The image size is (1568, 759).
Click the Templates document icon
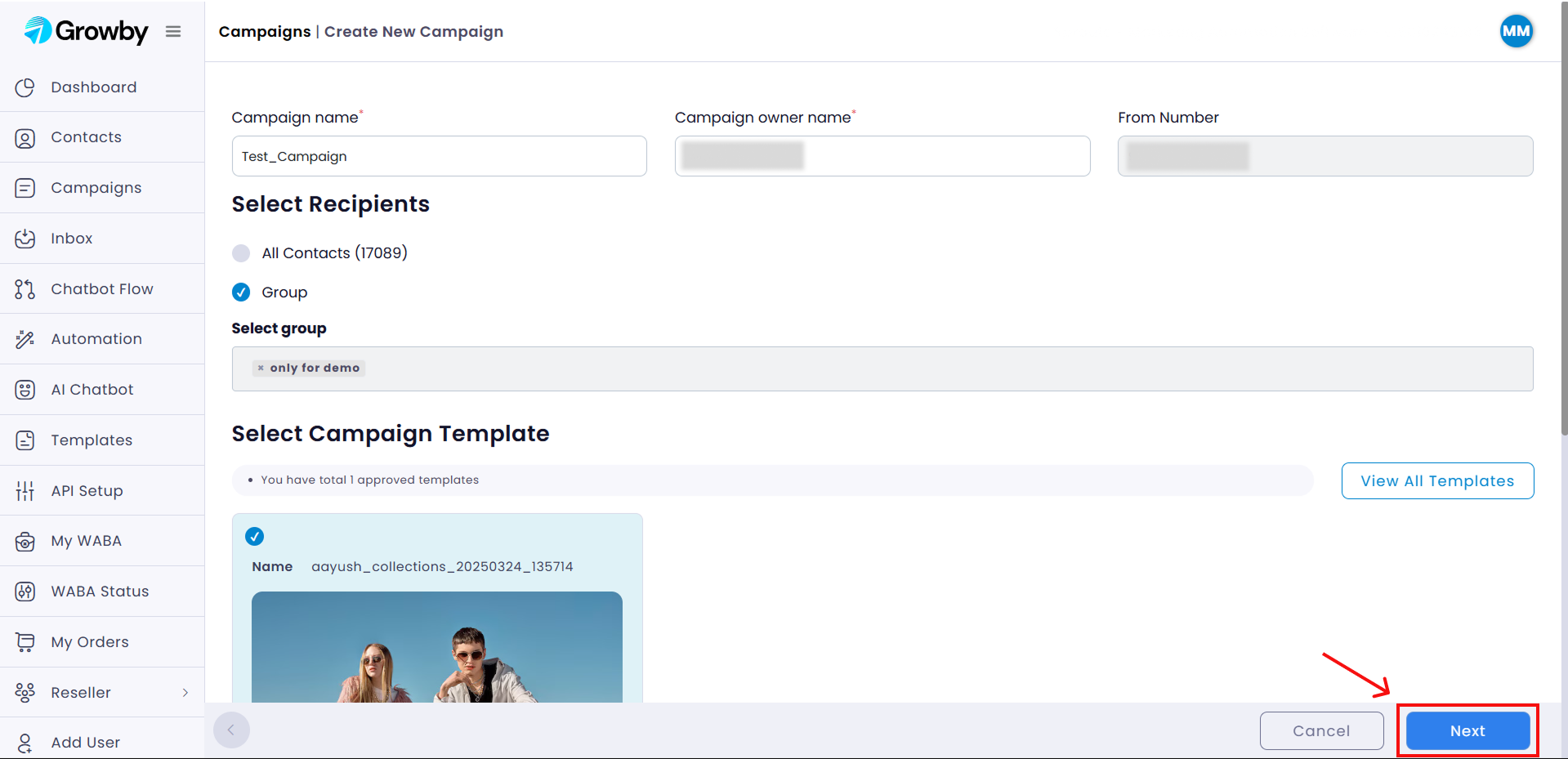25,440
